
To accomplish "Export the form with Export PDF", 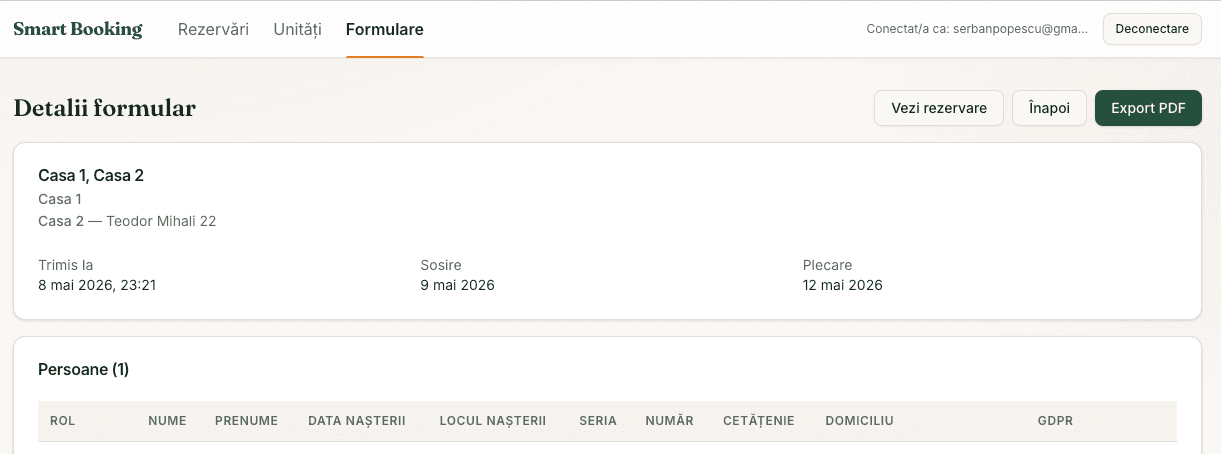I will pos(1148,108).
